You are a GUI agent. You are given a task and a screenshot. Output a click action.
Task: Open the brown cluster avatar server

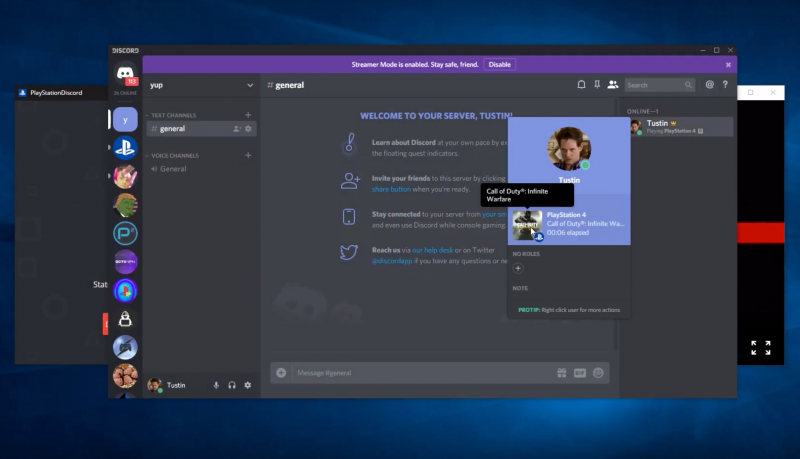pyautogui.click(x=125, y=376)
